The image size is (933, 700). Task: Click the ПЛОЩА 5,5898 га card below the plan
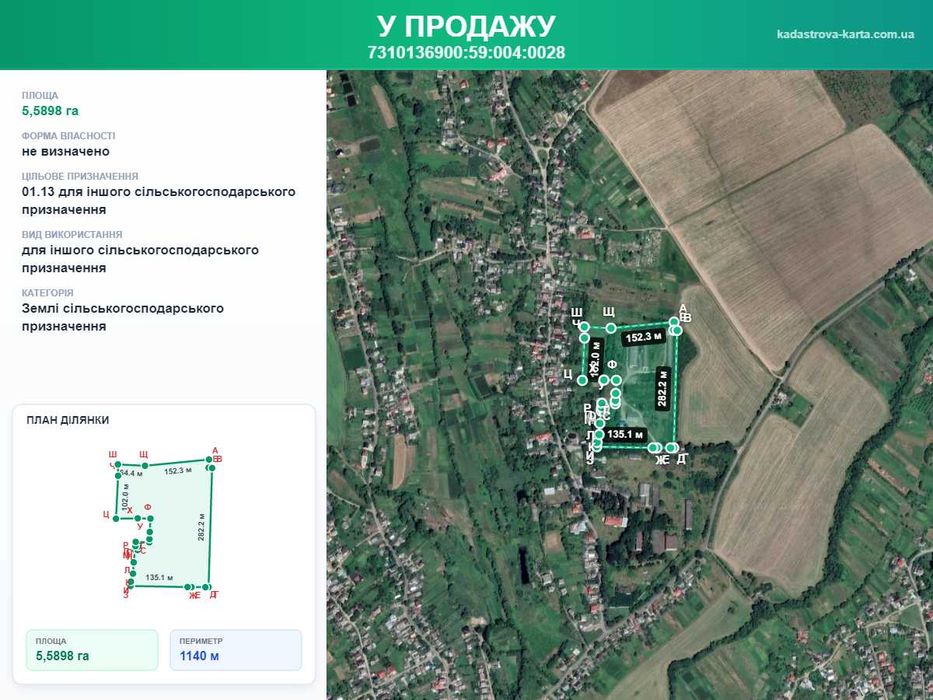(92, 650)
